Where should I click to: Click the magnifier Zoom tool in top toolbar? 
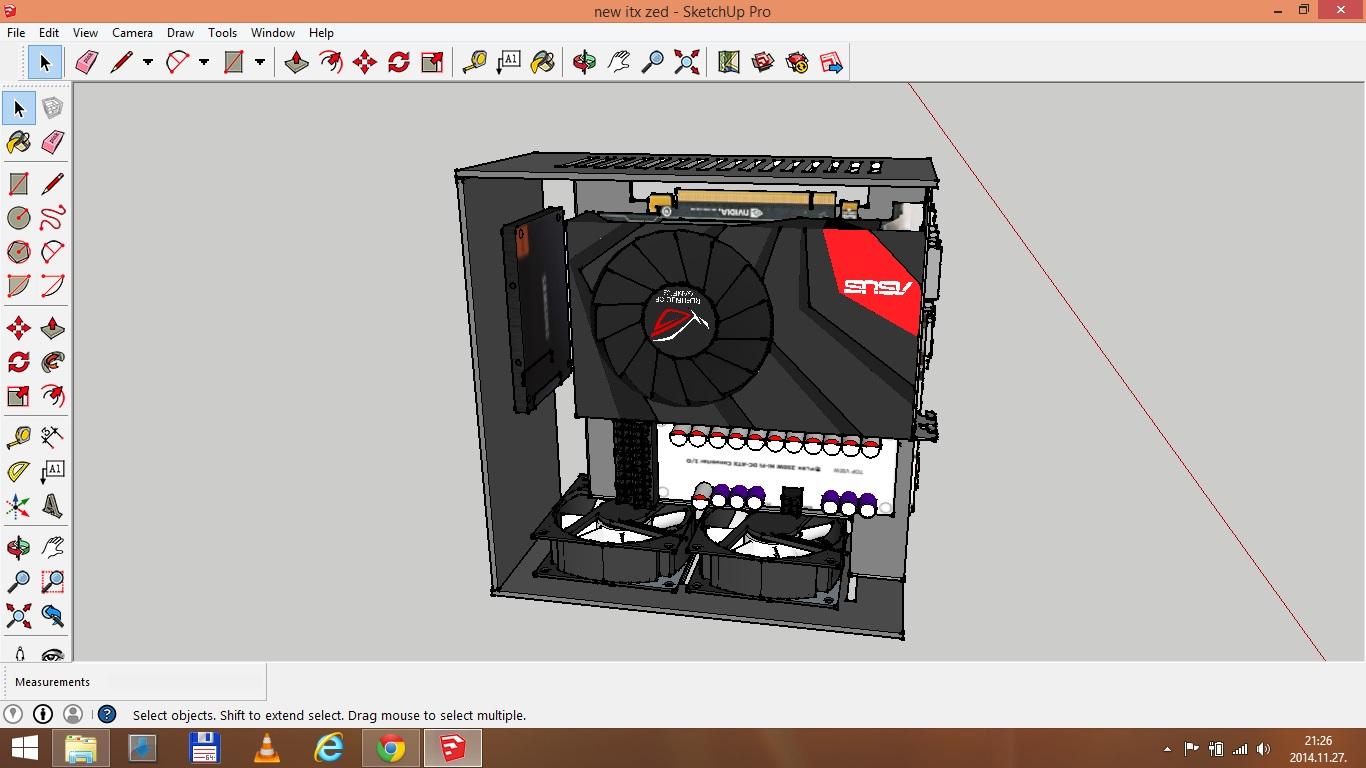coord(653,63)
